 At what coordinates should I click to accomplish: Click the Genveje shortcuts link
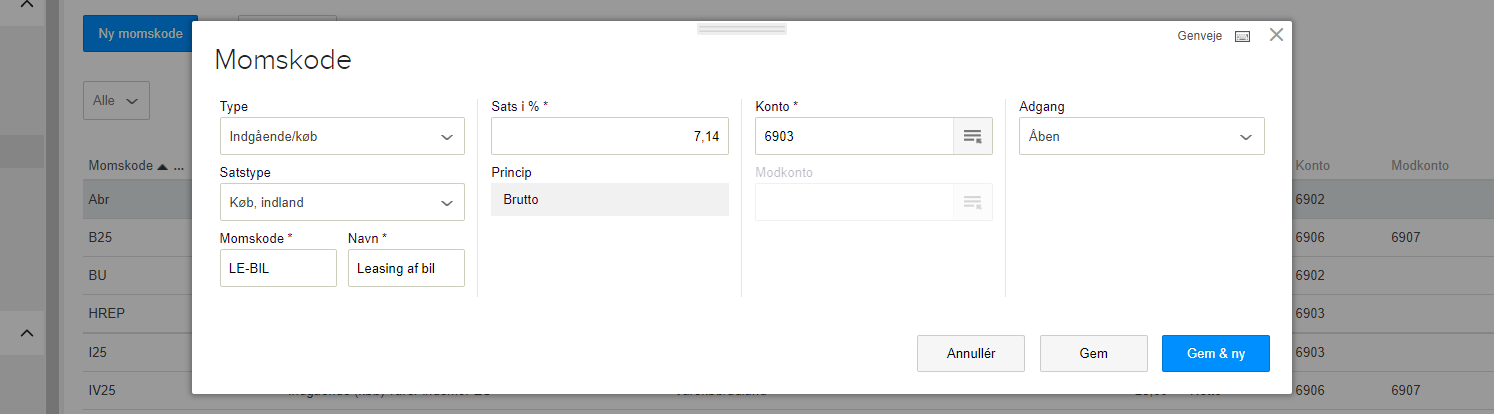pos(1200,36)
